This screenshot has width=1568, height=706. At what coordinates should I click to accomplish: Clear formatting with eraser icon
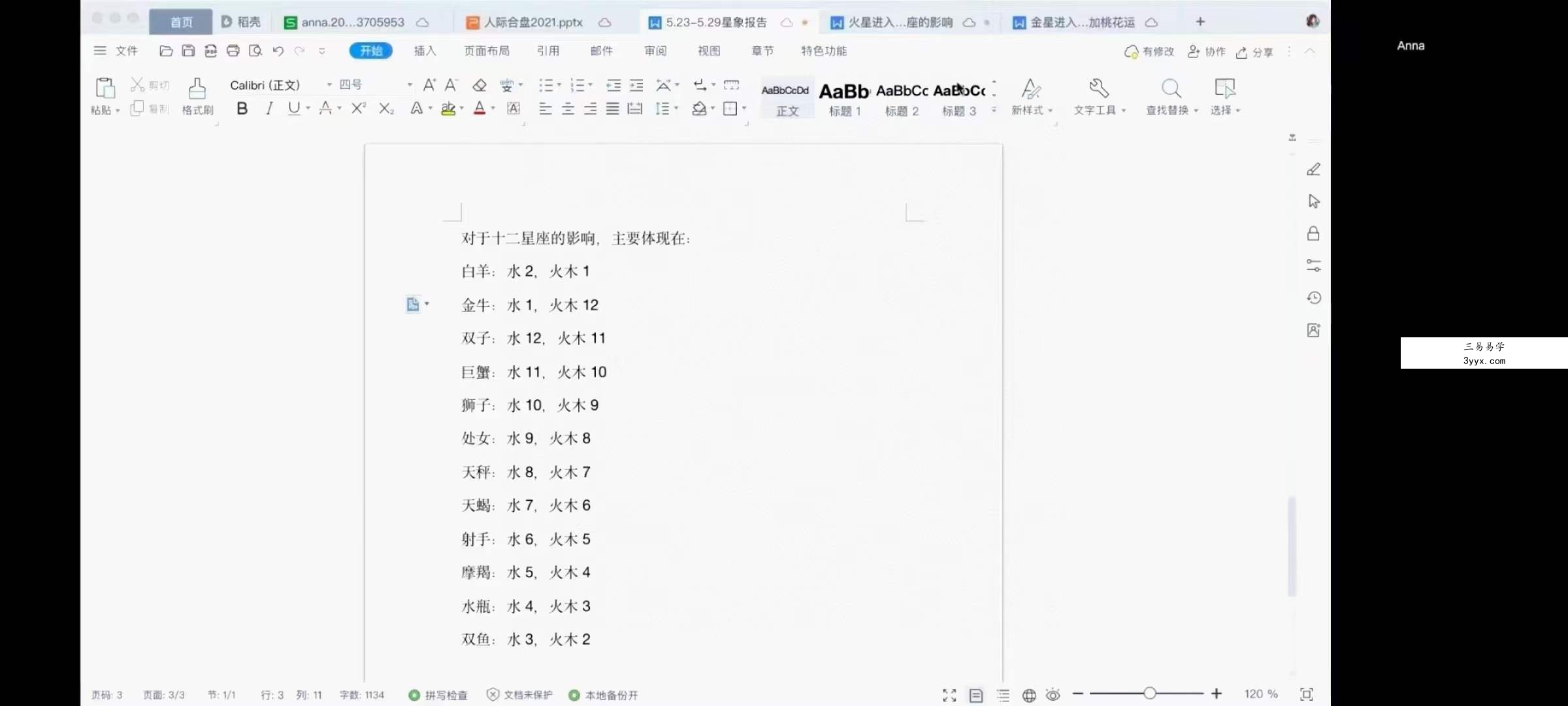pyautogui.click(x=480, y=85)
